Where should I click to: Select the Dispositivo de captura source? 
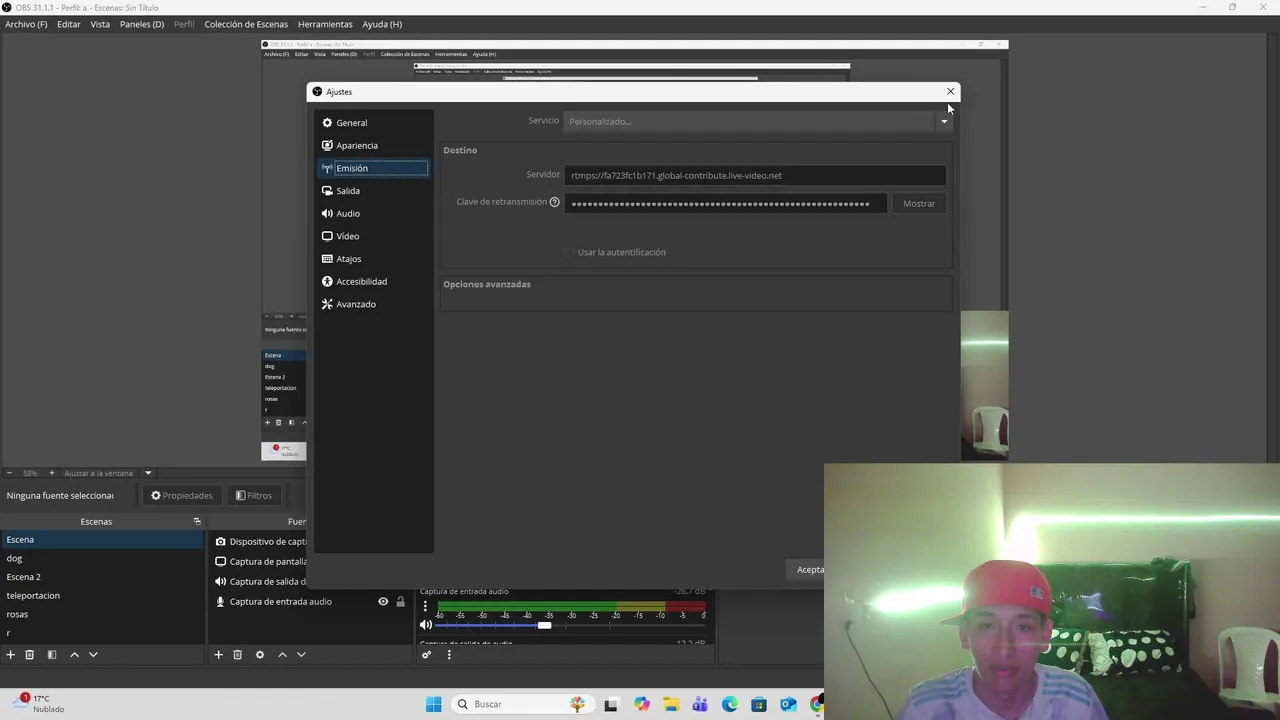(x=260, y=542)
